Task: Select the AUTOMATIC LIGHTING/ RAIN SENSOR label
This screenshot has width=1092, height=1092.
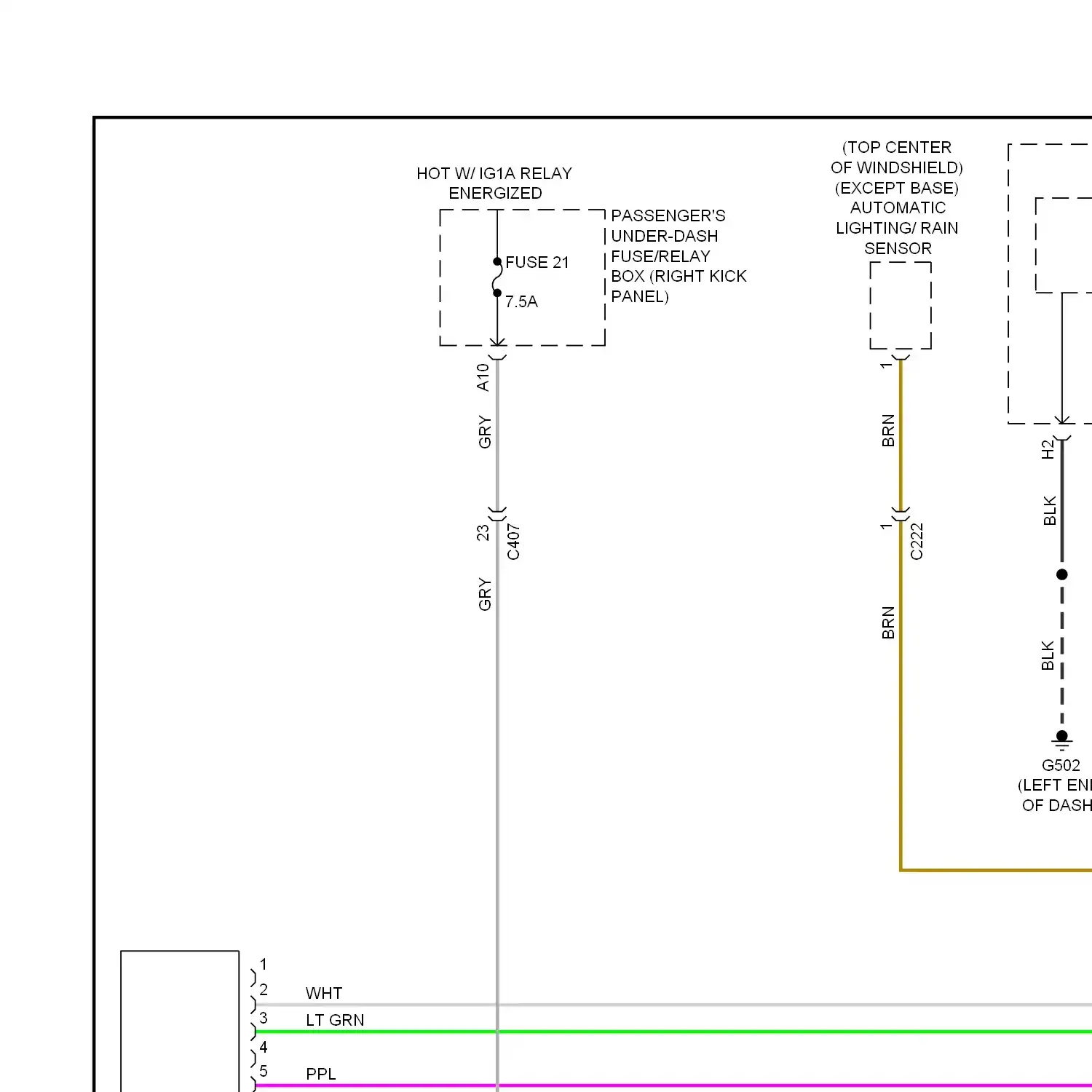Action: pos(897,229)
